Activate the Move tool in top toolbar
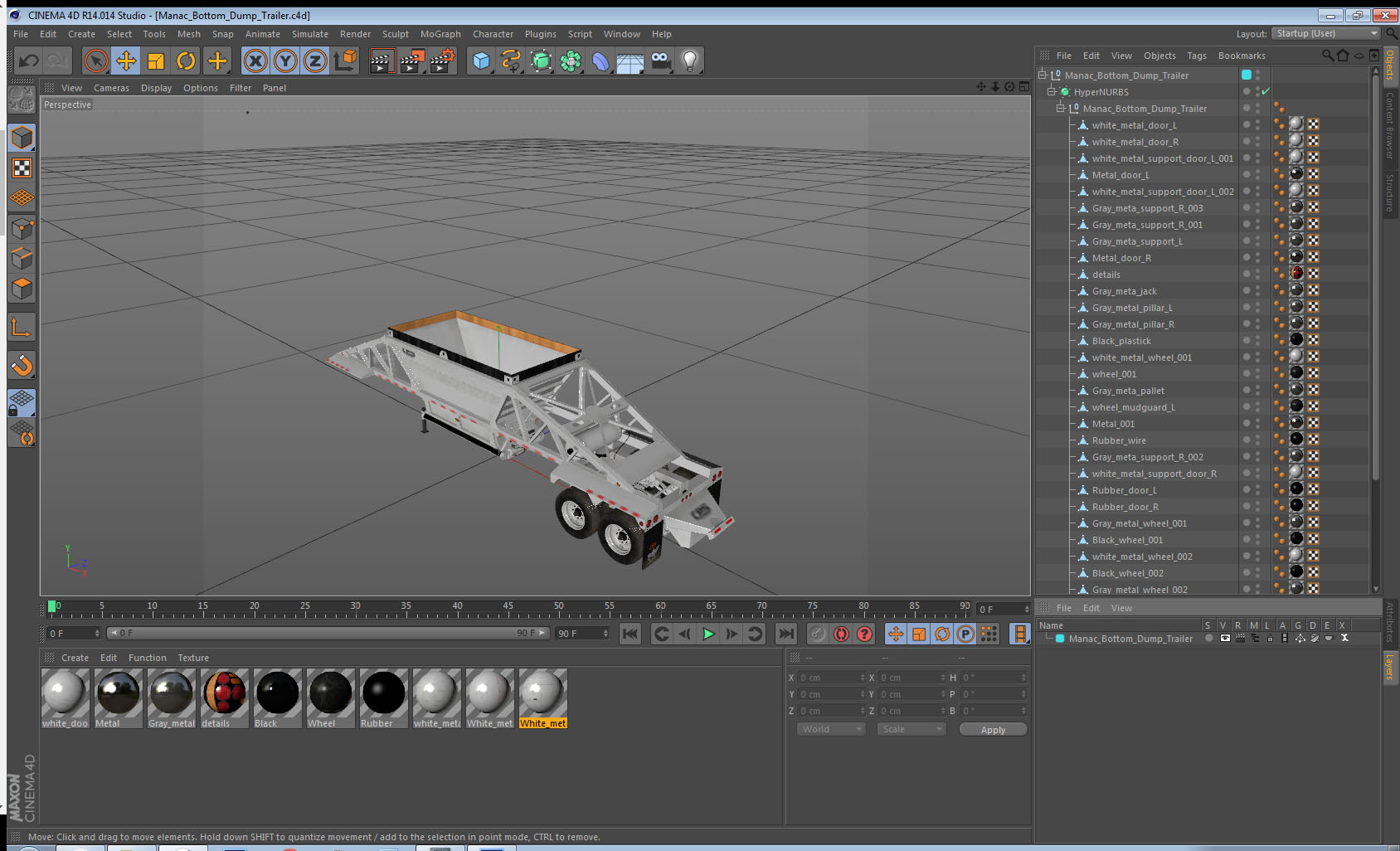The height and width of the screenshot is (851, 1400). coord(126,61)
